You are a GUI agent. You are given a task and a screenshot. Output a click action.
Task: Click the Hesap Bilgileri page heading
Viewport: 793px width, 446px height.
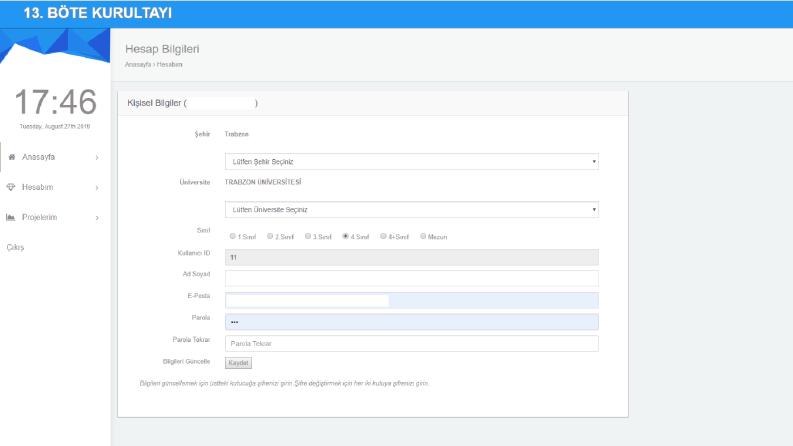coord(162,49)
